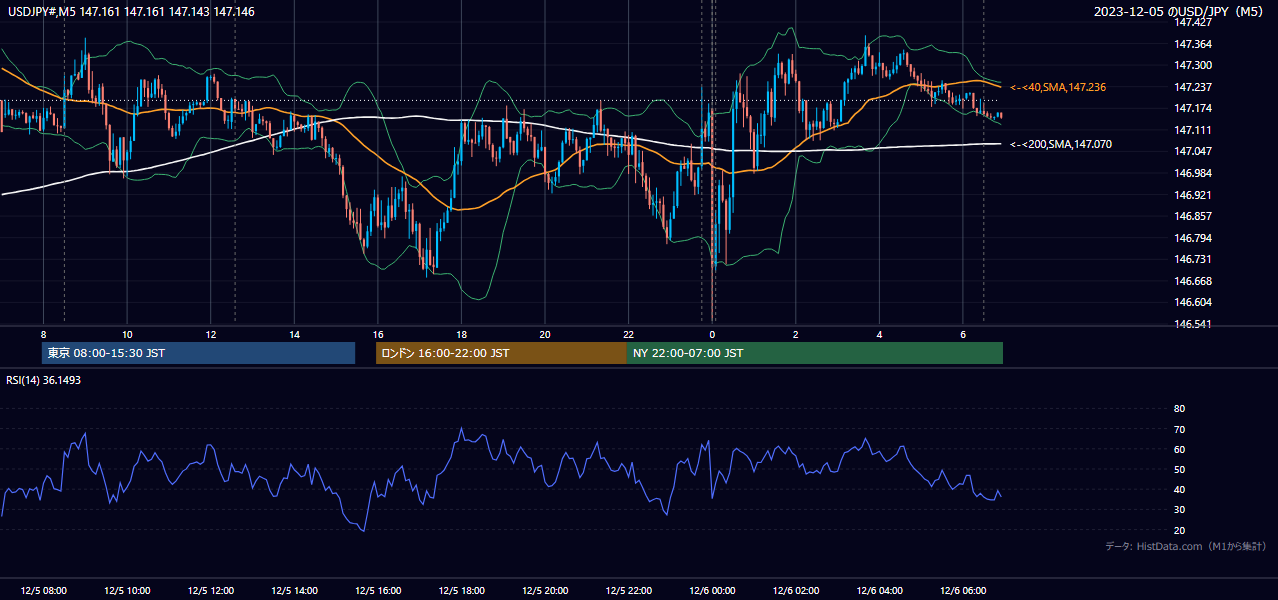
Task: Click the bottom date label 12/5 10:00
Action: pyautogui.click(x=127, y=591)
